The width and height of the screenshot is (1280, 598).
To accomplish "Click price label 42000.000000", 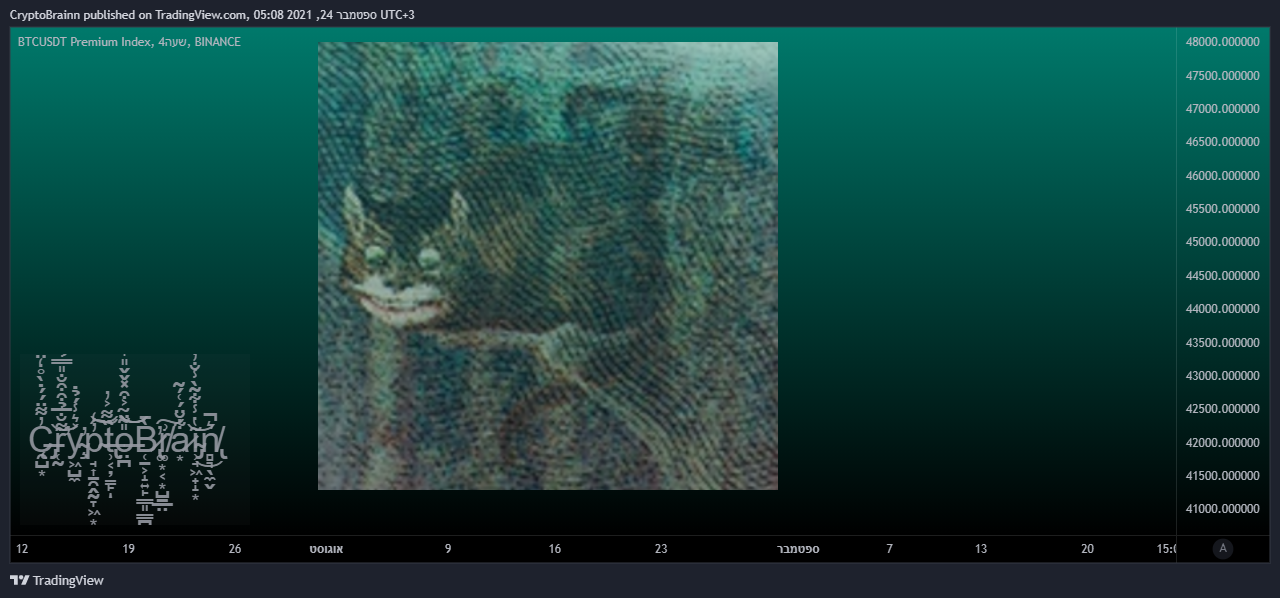I will tap(1222, 442).
